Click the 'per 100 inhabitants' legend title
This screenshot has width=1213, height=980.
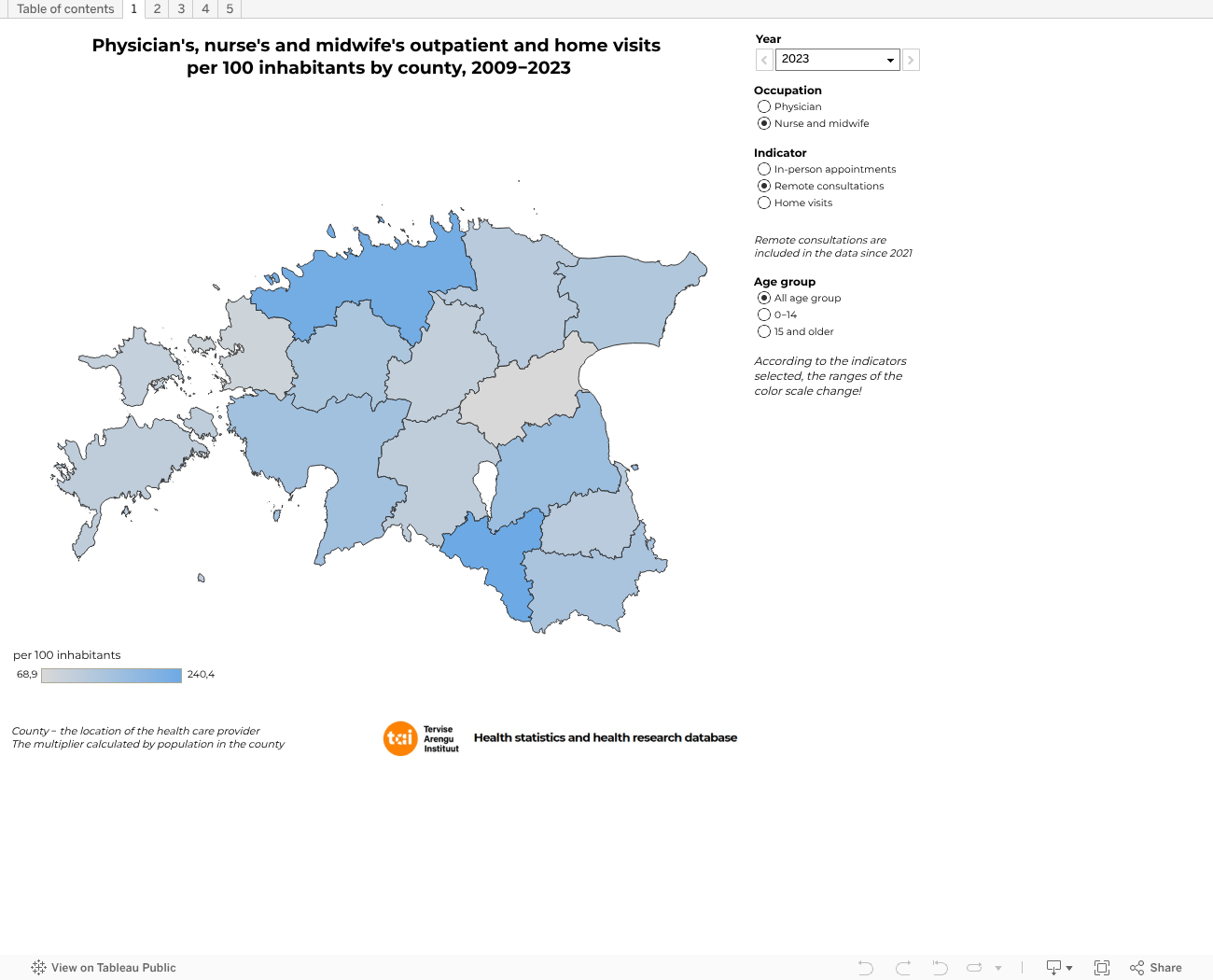(67, 655)
